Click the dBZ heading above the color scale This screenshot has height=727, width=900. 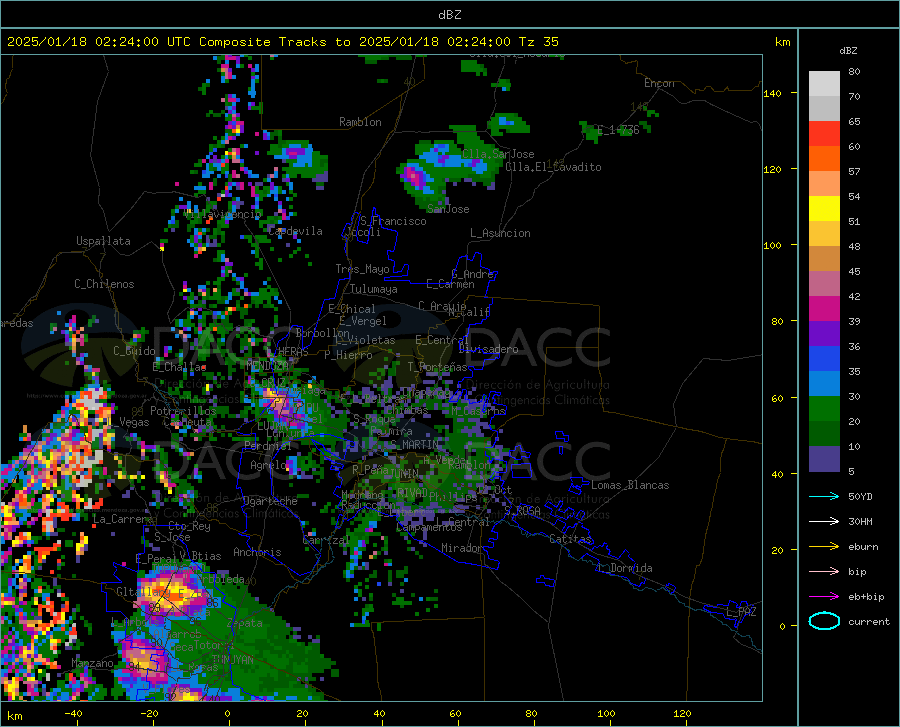[848, 50]
